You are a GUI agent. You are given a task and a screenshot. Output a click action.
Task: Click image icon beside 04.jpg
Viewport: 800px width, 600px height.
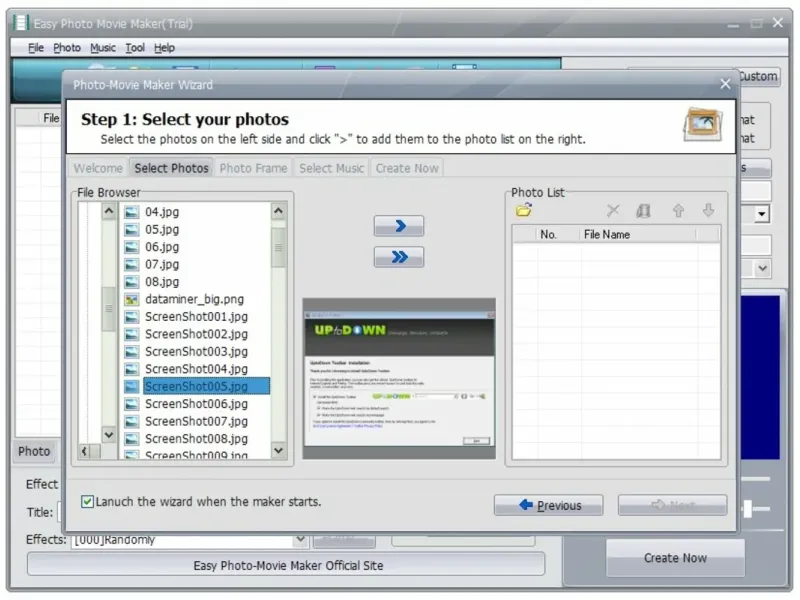(x=132, y=212)
